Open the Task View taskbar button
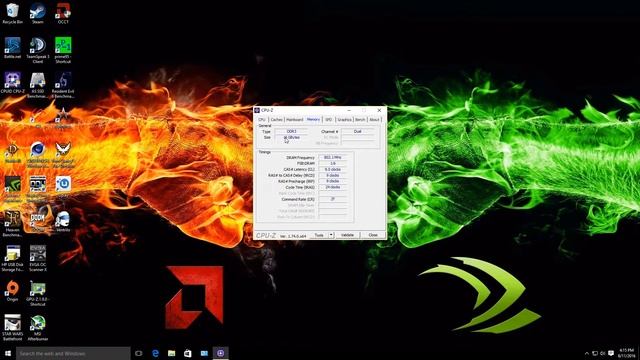The width and height of the screenshot is (640, 360). click(139, 353)
